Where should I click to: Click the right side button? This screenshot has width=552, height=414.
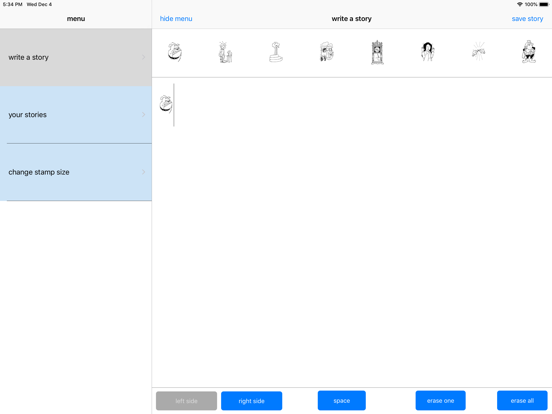tap(251, 401)
